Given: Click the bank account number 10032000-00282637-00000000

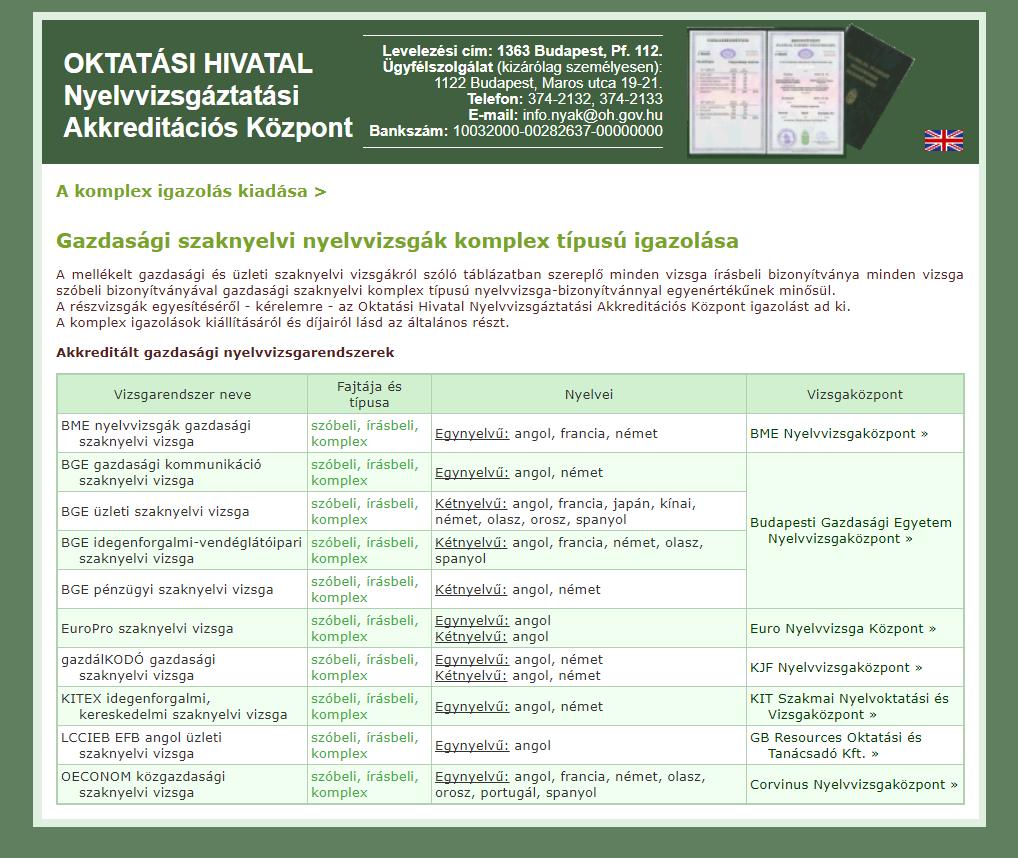Looking at the screenshot, I should coord(558,130).
